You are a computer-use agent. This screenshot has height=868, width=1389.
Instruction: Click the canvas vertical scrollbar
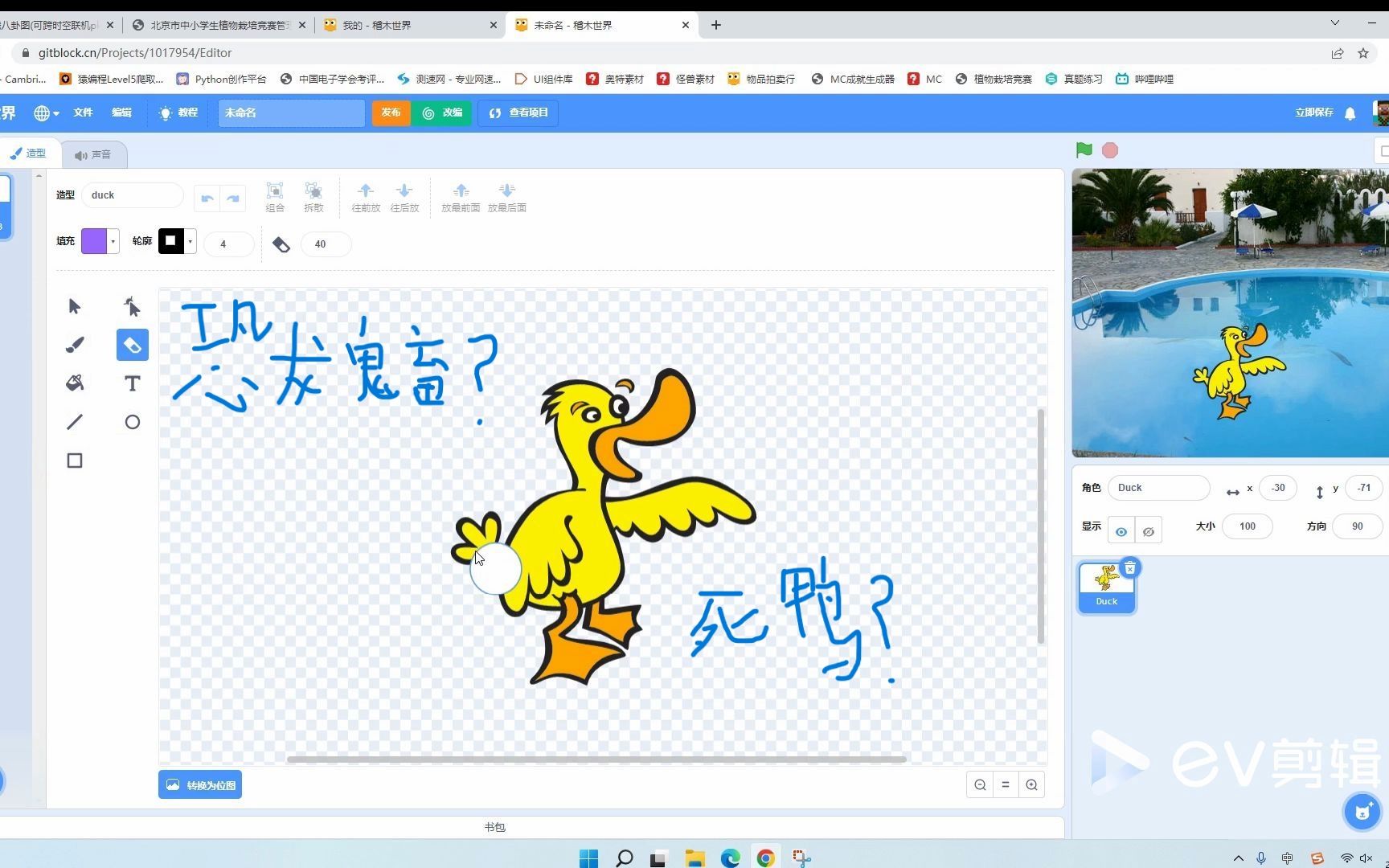[1041, 526]
